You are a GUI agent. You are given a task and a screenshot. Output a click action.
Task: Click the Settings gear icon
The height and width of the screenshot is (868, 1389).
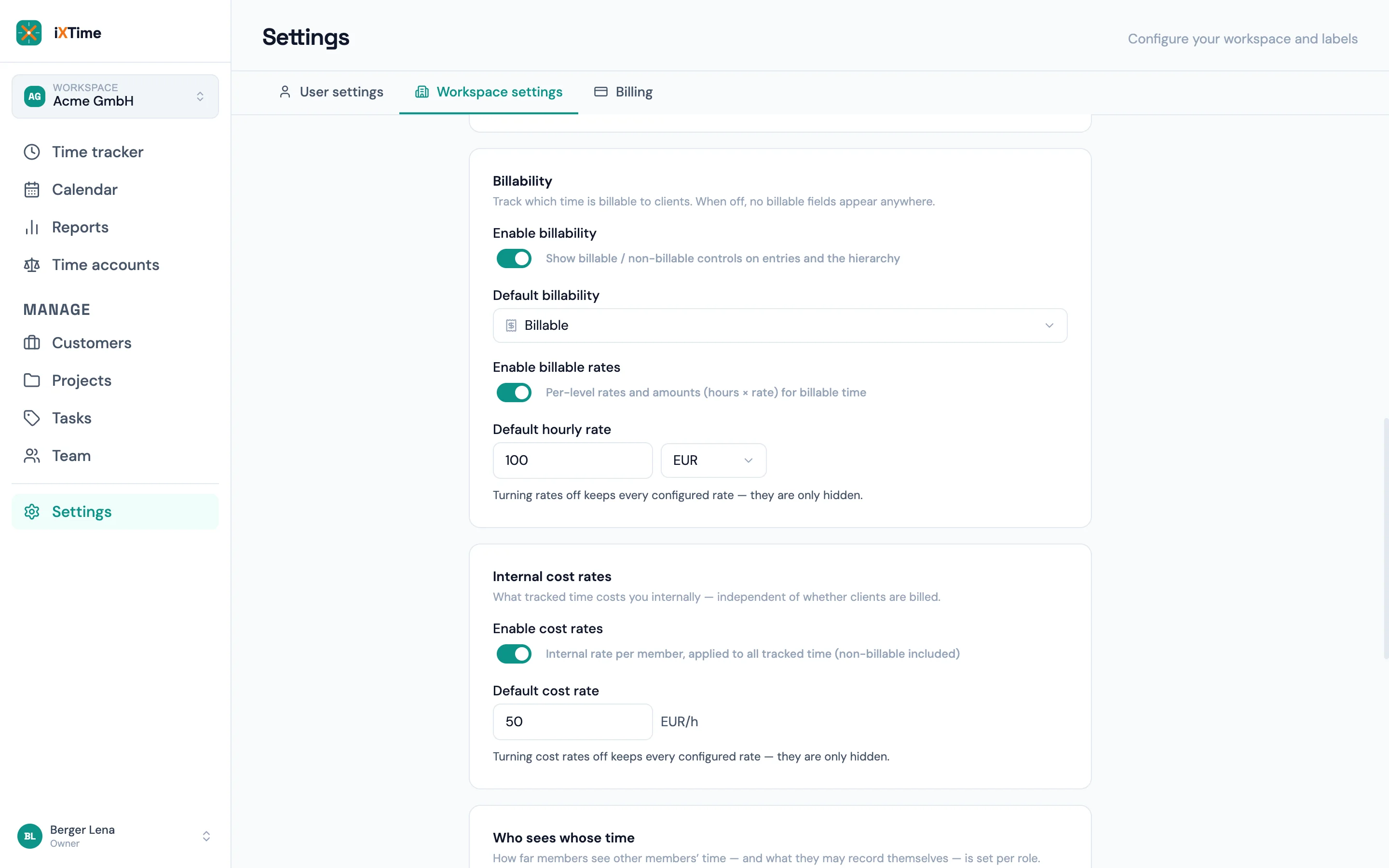[x=31, y=512]
